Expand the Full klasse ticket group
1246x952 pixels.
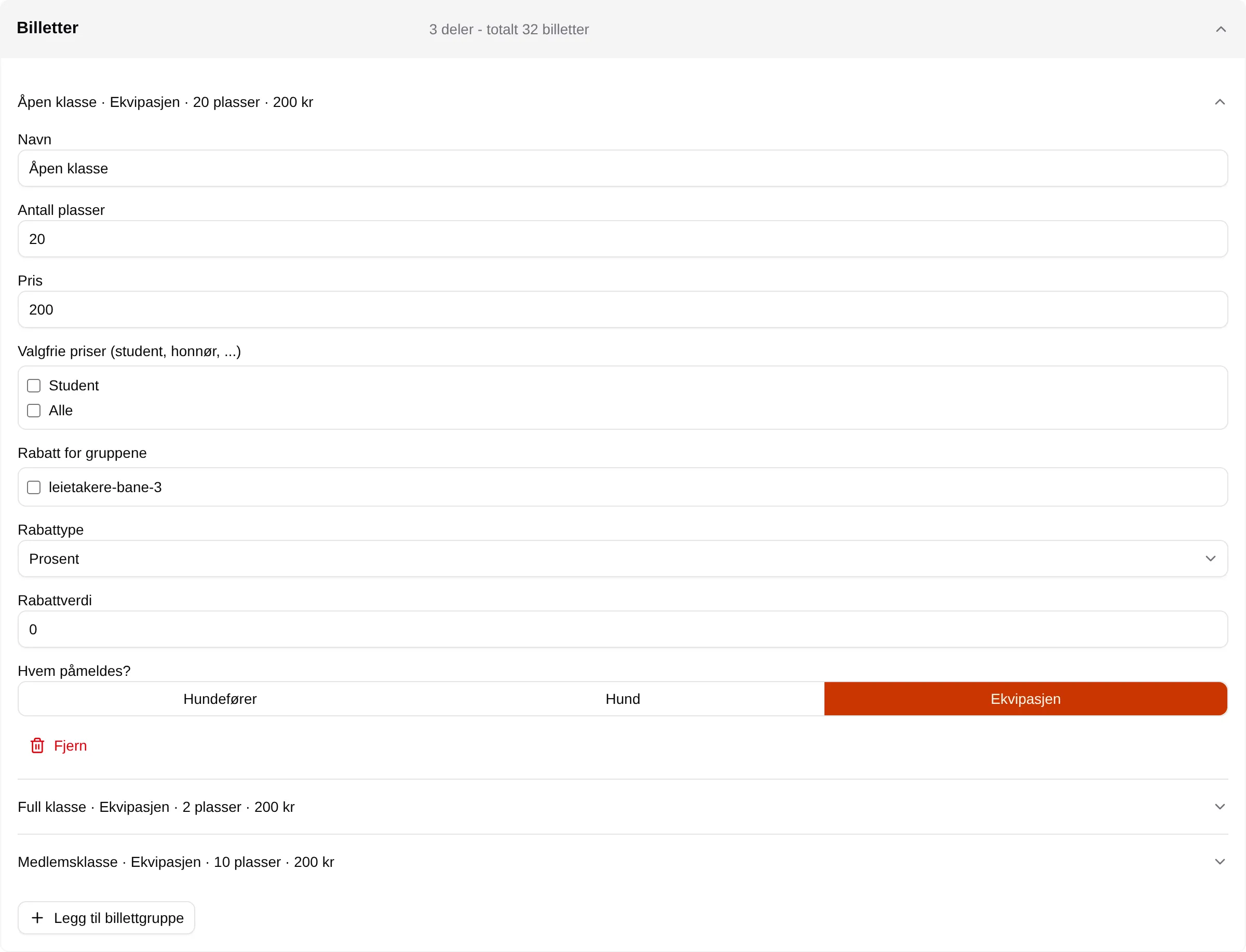(1220, 806)
